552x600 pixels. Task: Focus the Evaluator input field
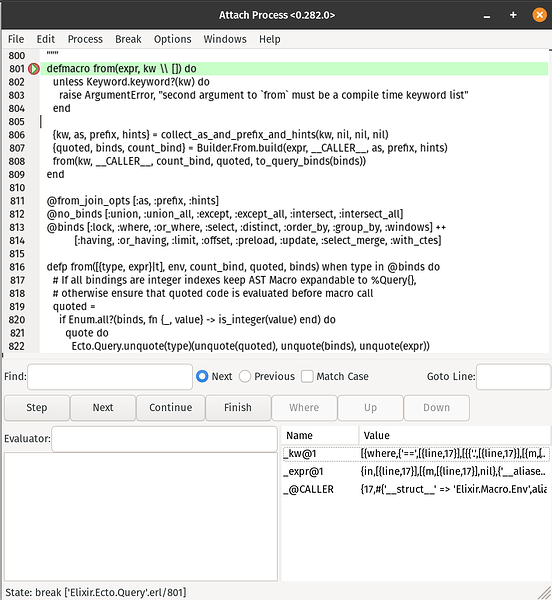(164, 439)
